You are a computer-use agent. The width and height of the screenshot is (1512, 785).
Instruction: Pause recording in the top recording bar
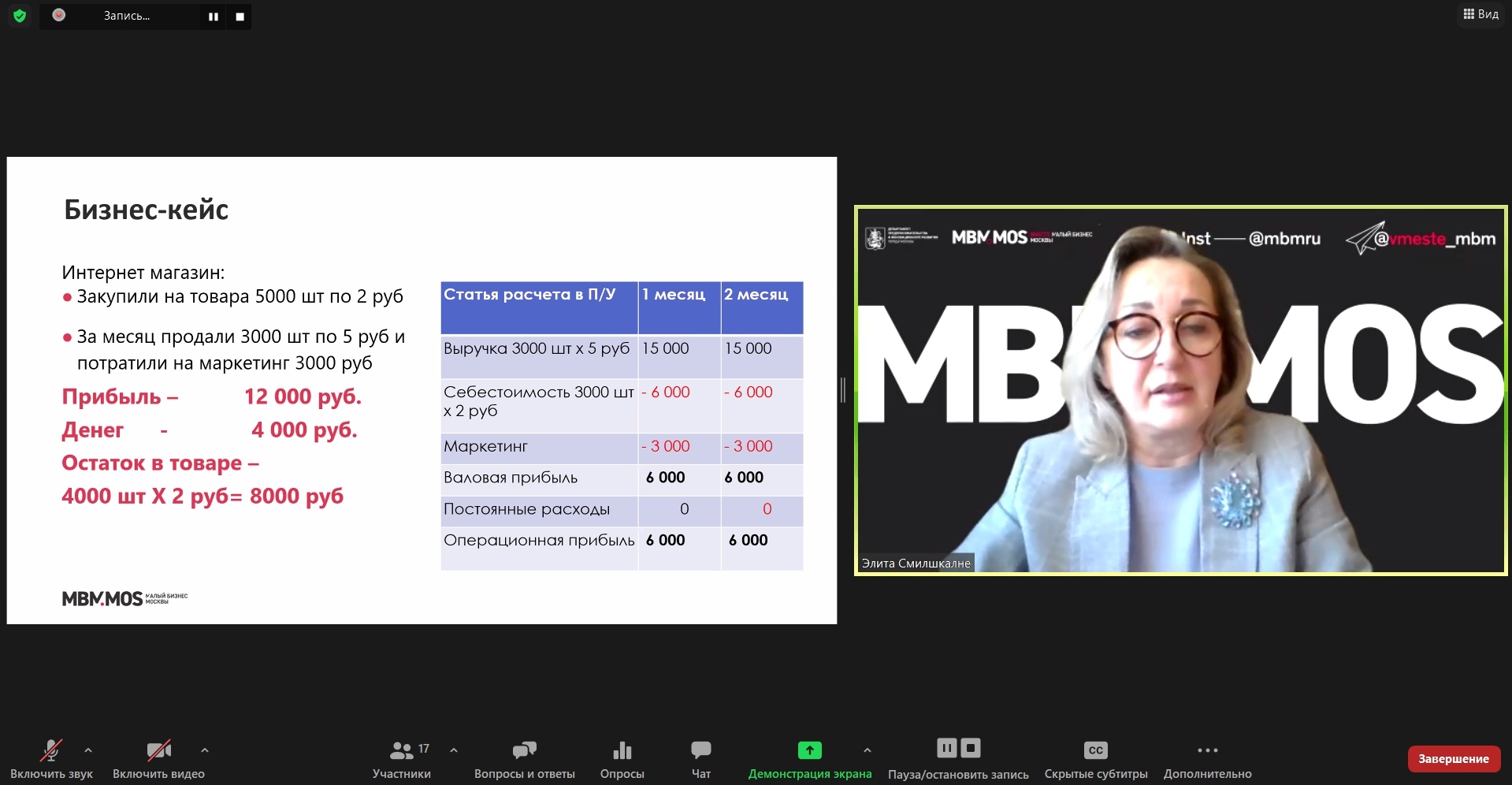coord(214,17)
